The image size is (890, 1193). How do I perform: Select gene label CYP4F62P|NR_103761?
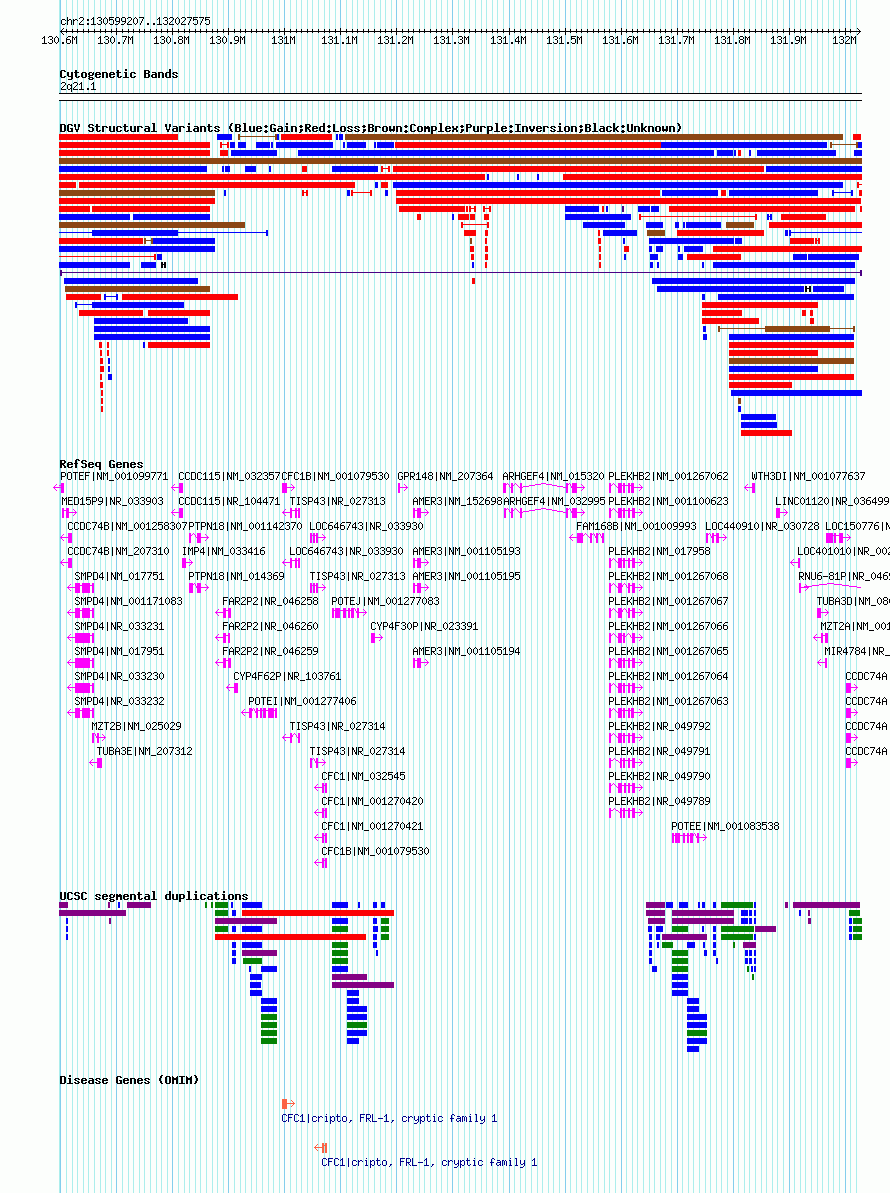point(288,676)
